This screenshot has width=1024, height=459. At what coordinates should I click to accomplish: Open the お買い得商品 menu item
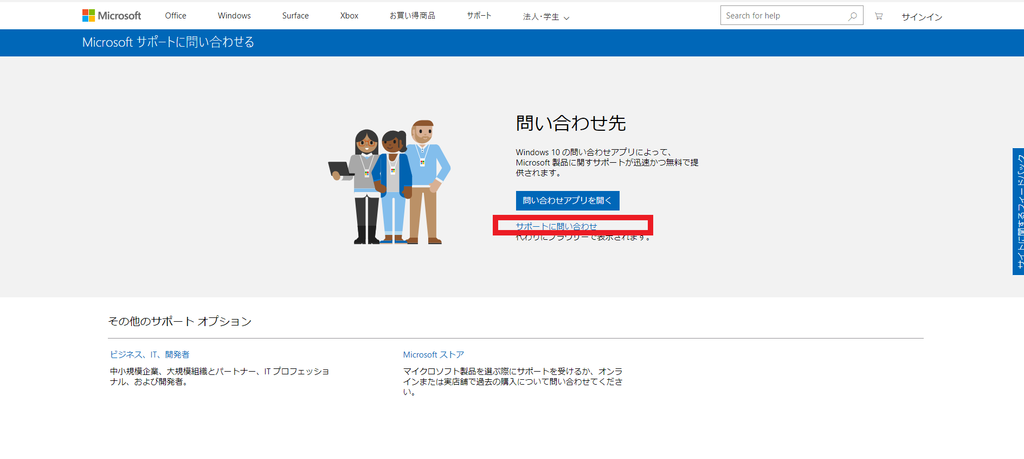pos(413,16)
